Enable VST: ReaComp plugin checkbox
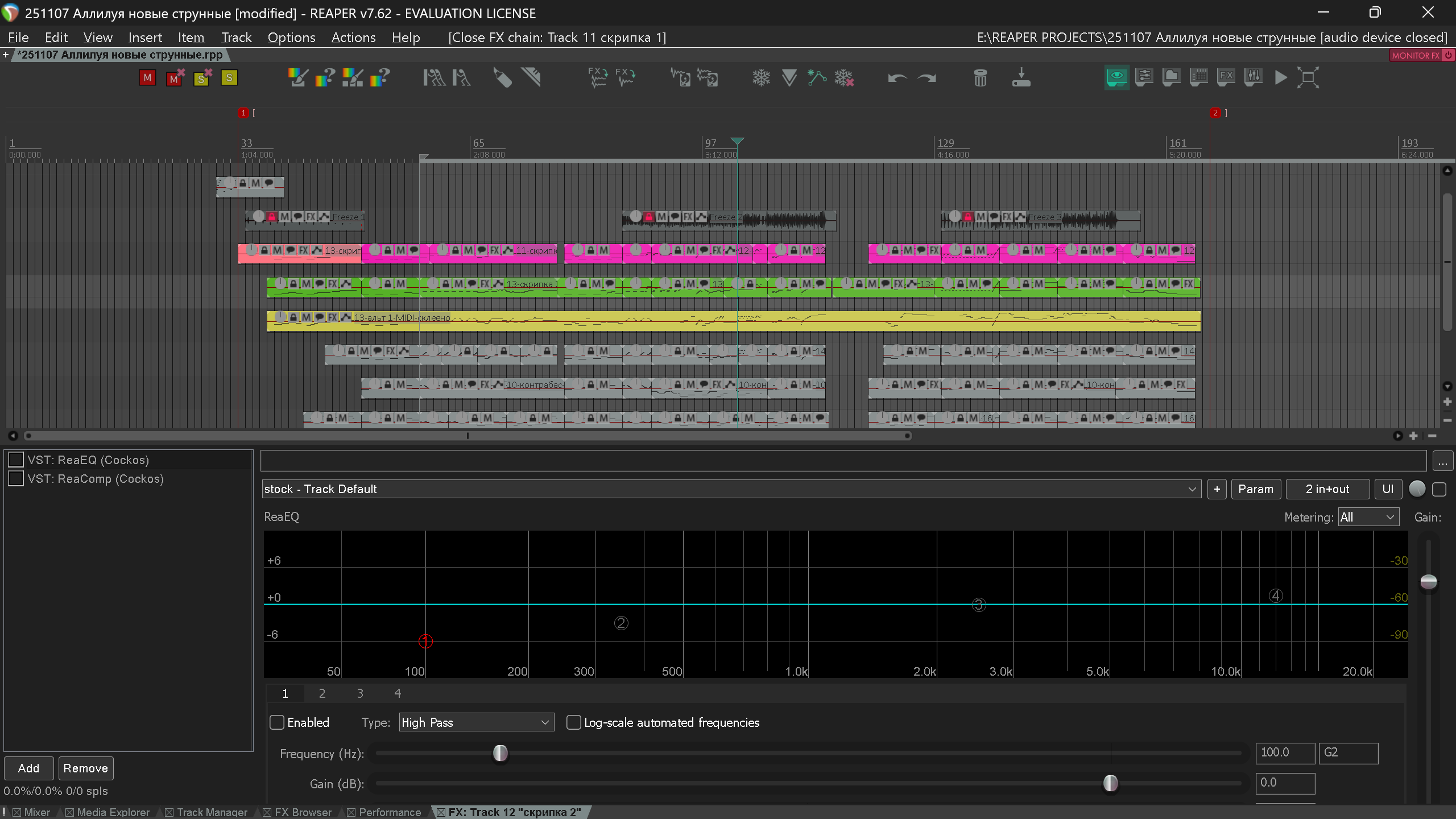This screenshot has height=819, width=1456. pyautogui.click(x=16, y=479)
